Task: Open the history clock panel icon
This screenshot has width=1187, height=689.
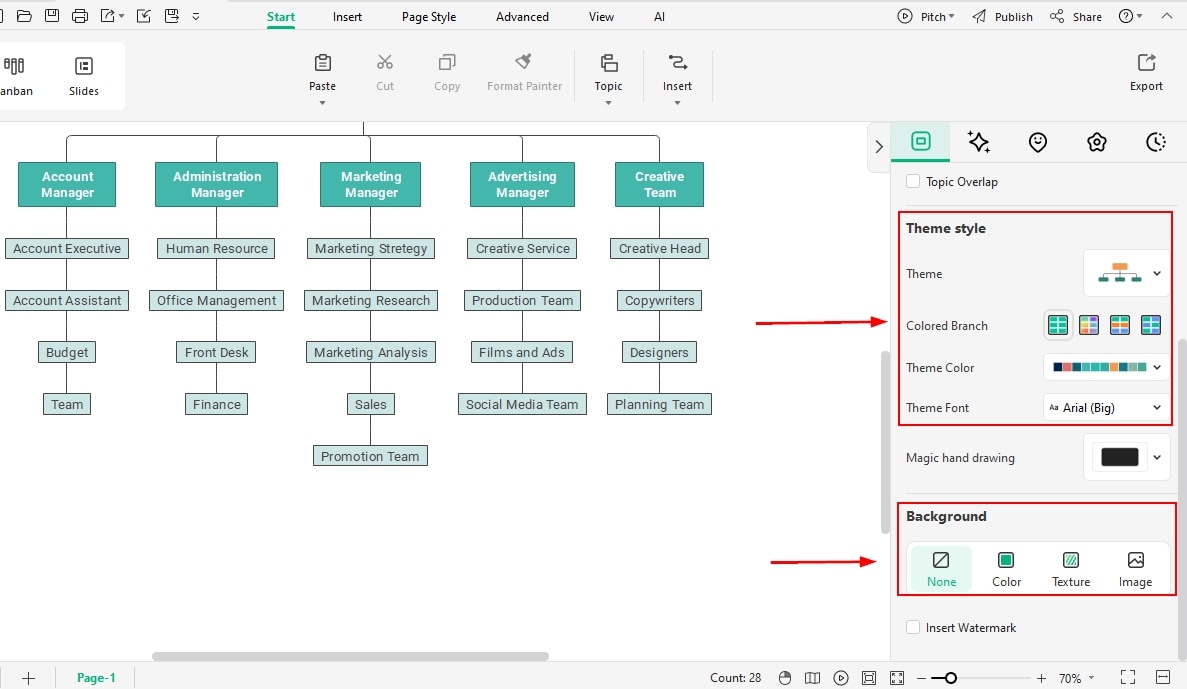Action: [x=1156, y=143]
